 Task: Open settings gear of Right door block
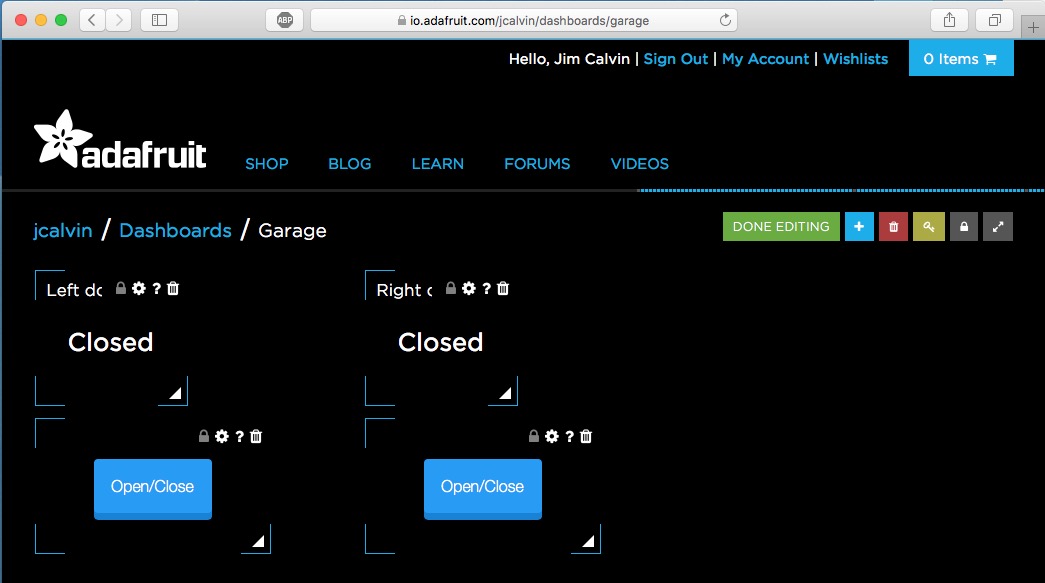[x=469, y=289]
